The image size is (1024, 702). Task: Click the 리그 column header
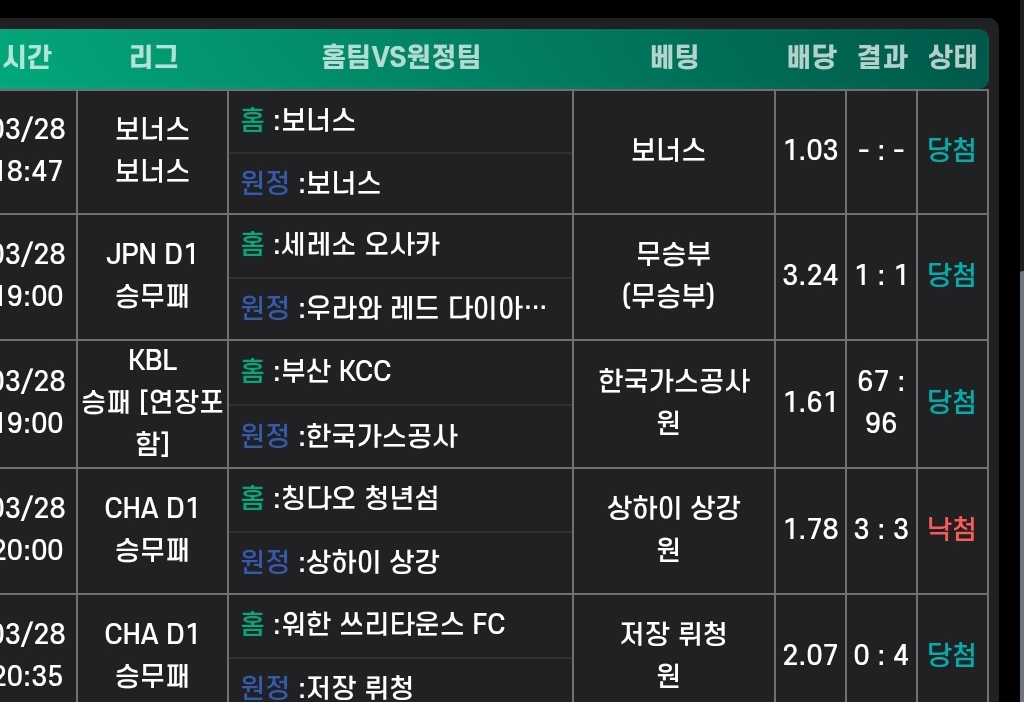point(153,57)
